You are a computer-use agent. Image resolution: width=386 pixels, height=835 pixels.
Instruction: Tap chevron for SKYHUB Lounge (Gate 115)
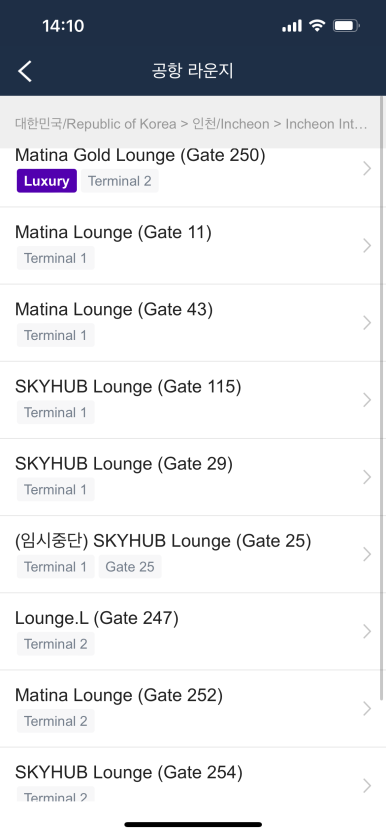click(x=367, y=400)
